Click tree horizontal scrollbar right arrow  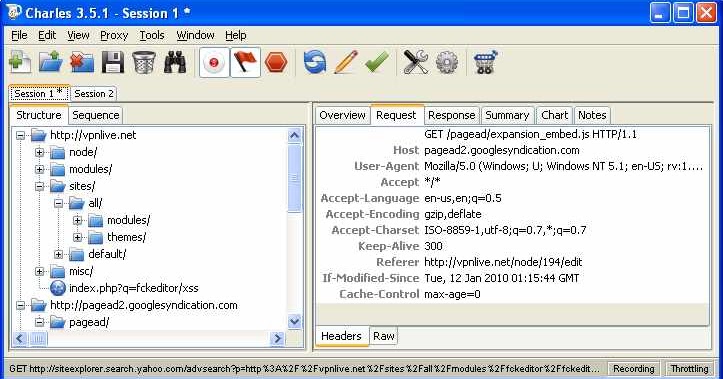click(277, 338)
